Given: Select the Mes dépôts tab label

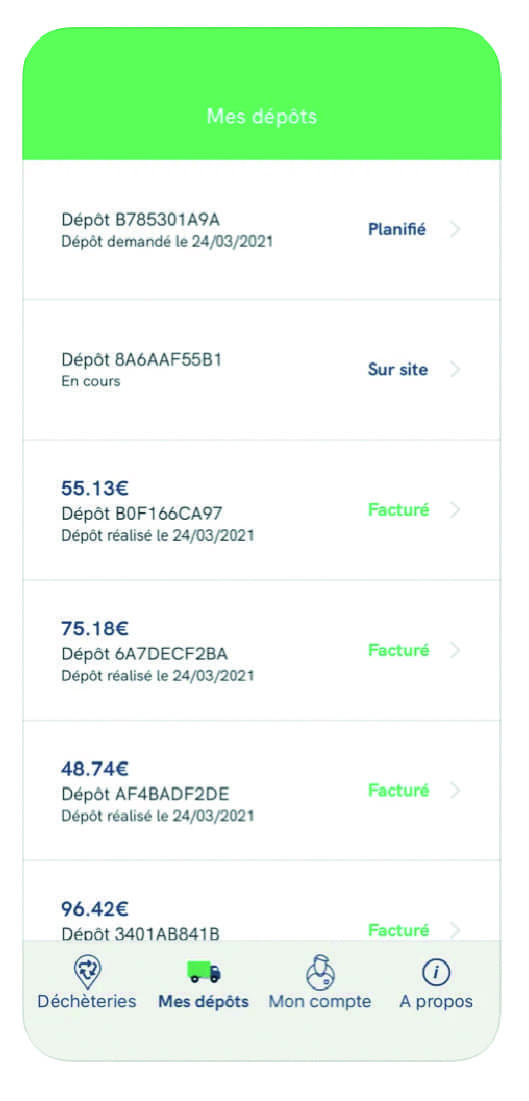Looking at the screenshot, I should coord(204,1001).
